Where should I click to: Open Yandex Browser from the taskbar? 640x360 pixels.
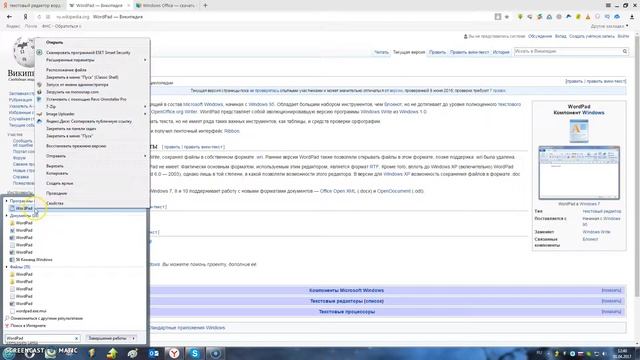click(x=174, y=353)
